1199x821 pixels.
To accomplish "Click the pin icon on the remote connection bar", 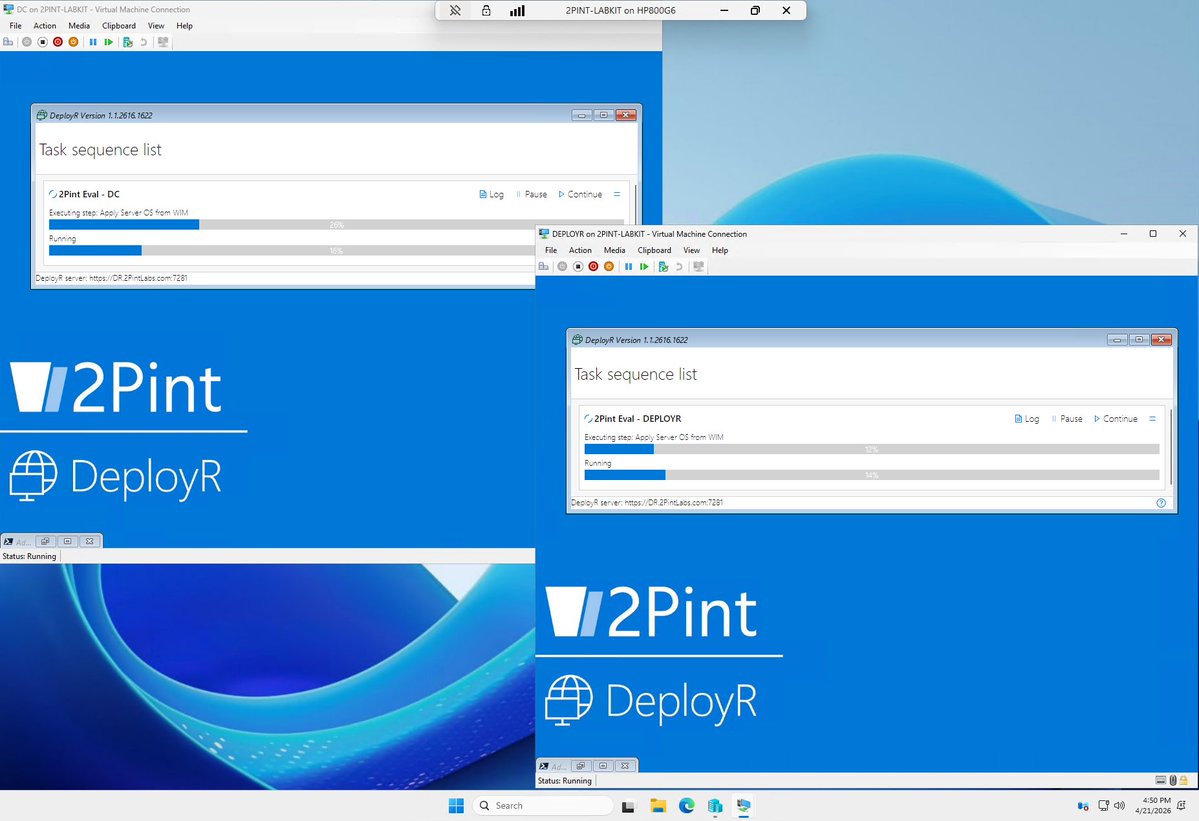I will click(x=455, y=11).
